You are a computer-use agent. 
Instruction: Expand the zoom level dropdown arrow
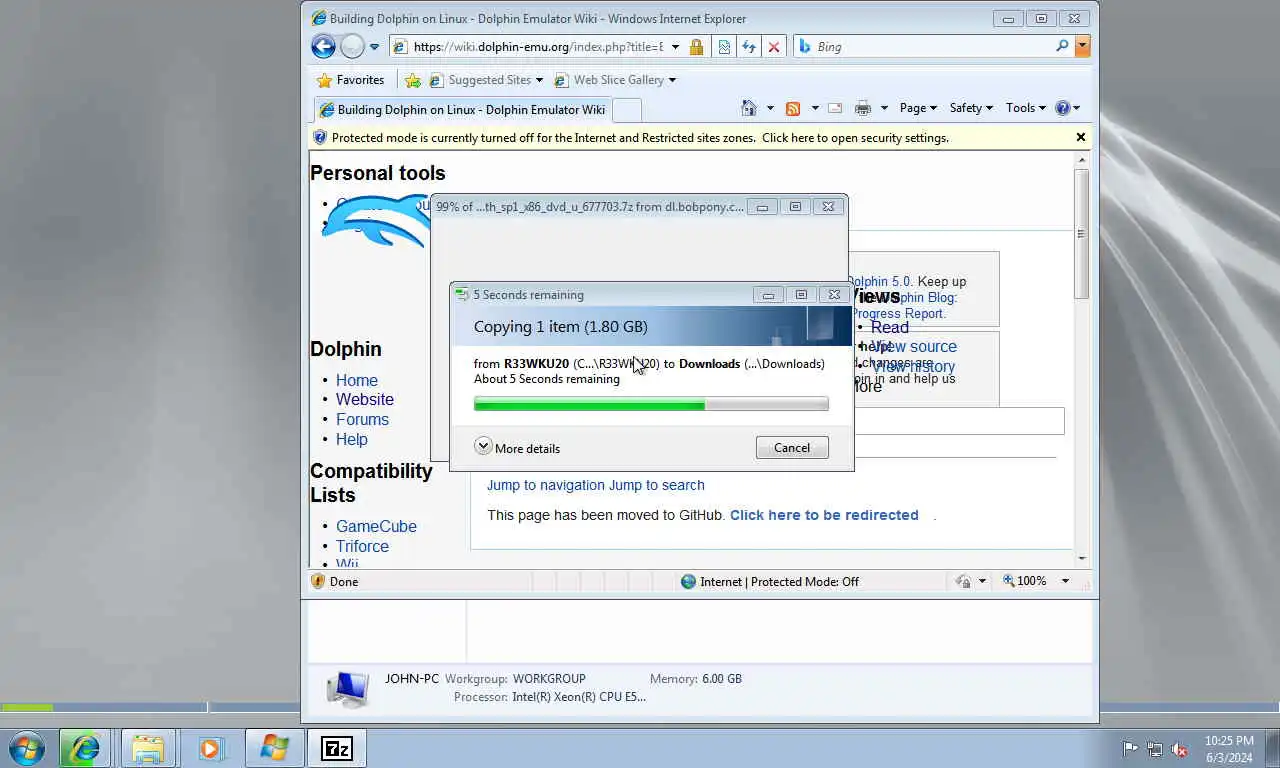[x=1065, y=581]
